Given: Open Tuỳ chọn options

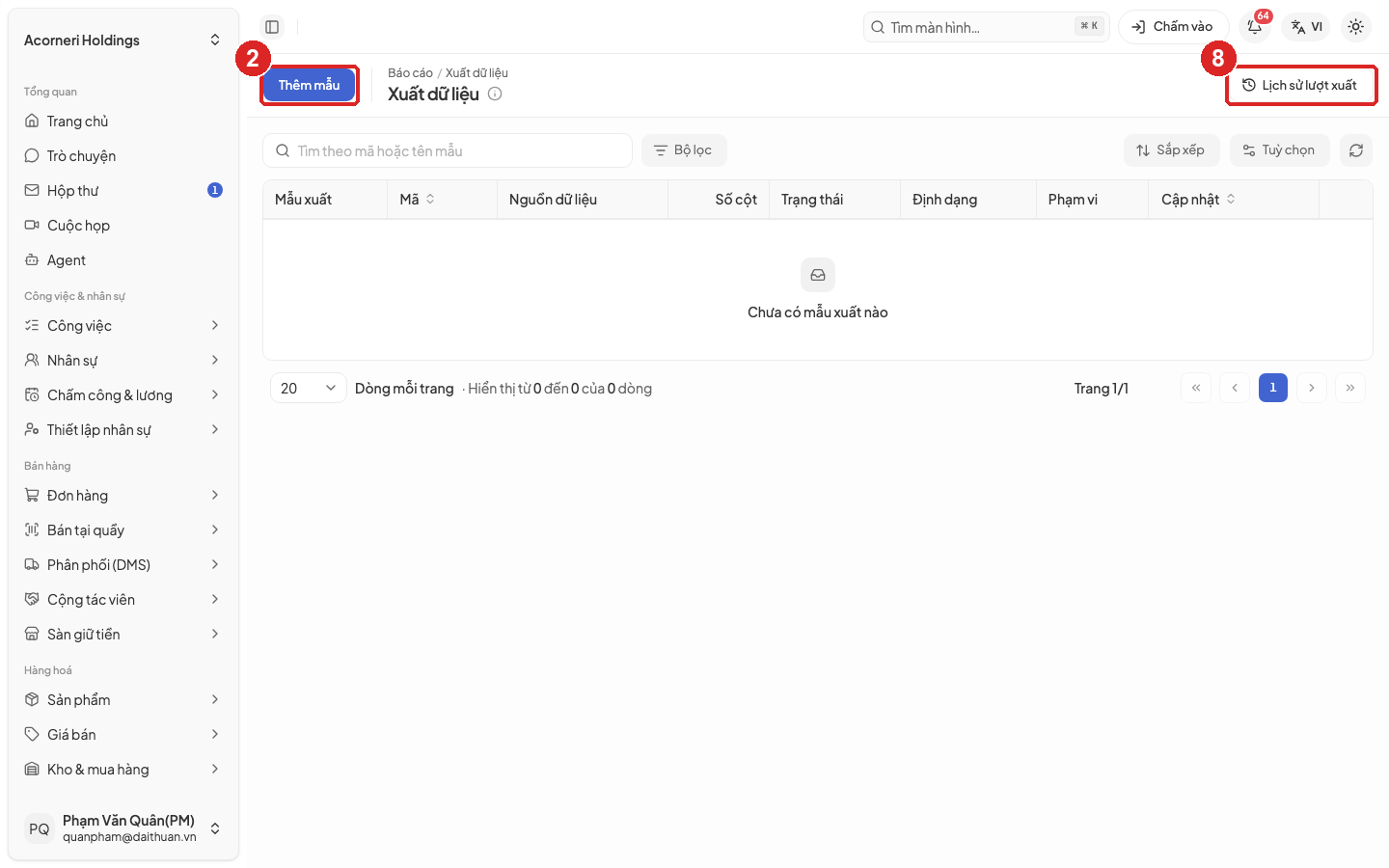Looking at the screenshot, I should pos(1279,150).
